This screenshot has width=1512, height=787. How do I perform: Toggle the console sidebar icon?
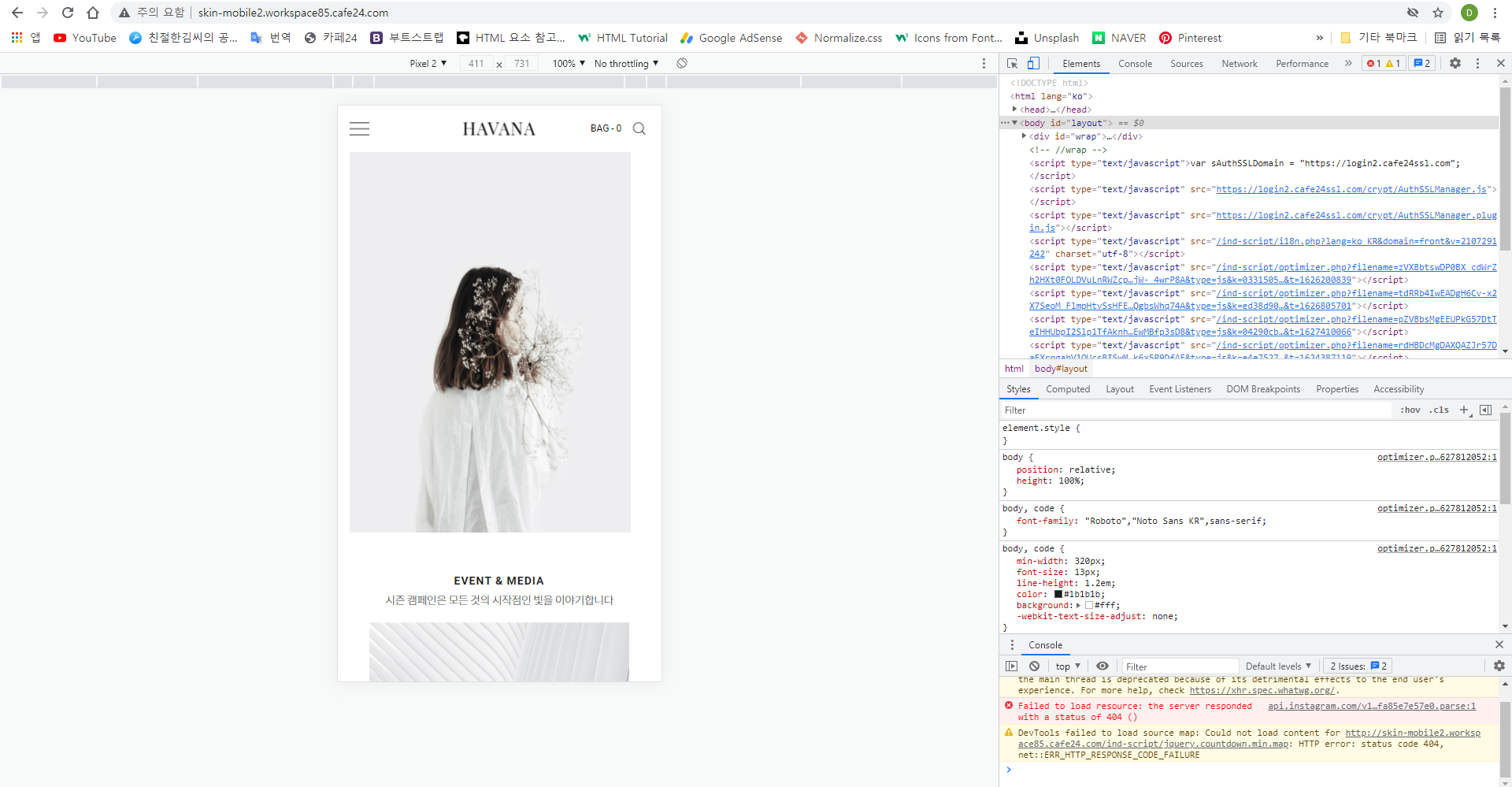coord(1012,666)
